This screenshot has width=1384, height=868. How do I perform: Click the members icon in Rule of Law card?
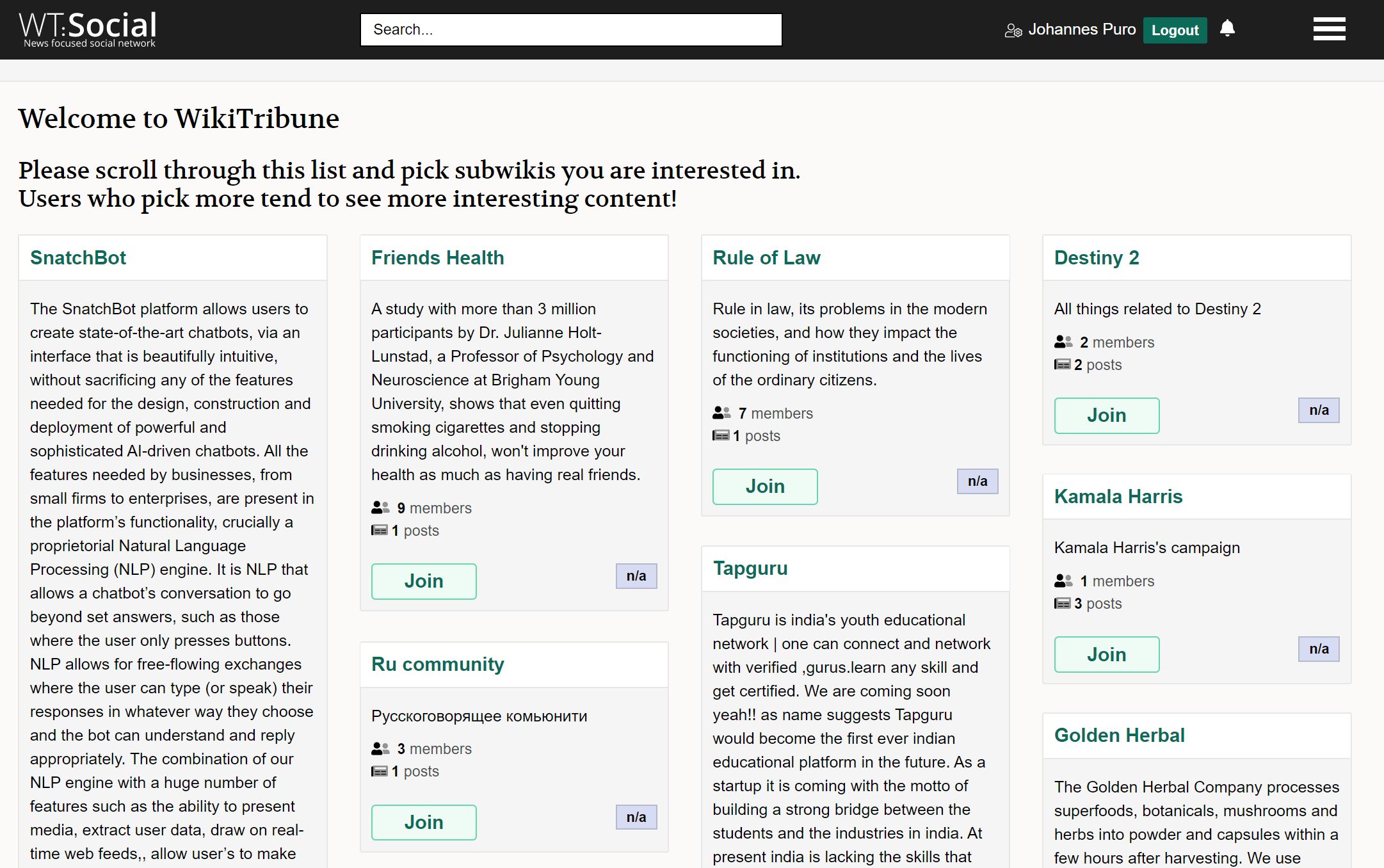coord(721,413)
